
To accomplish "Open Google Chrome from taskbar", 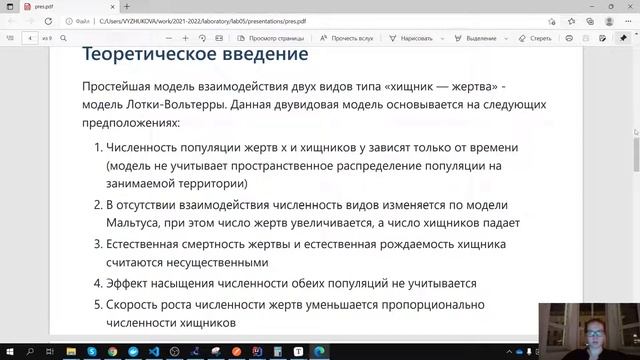I will click(x=113, y=351).
